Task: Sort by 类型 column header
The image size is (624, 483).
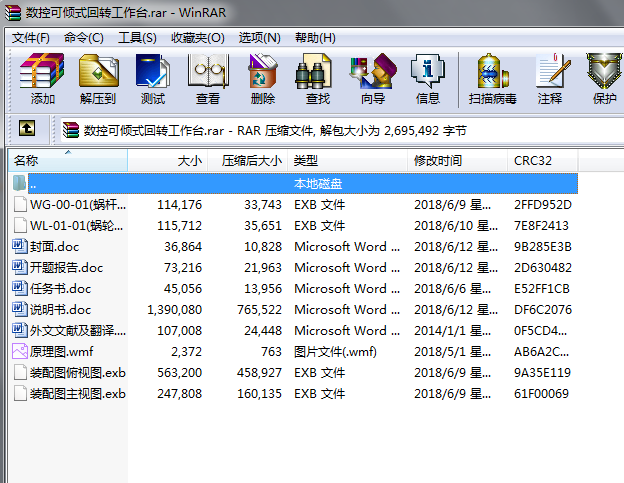Action: [x=348, y=160]
